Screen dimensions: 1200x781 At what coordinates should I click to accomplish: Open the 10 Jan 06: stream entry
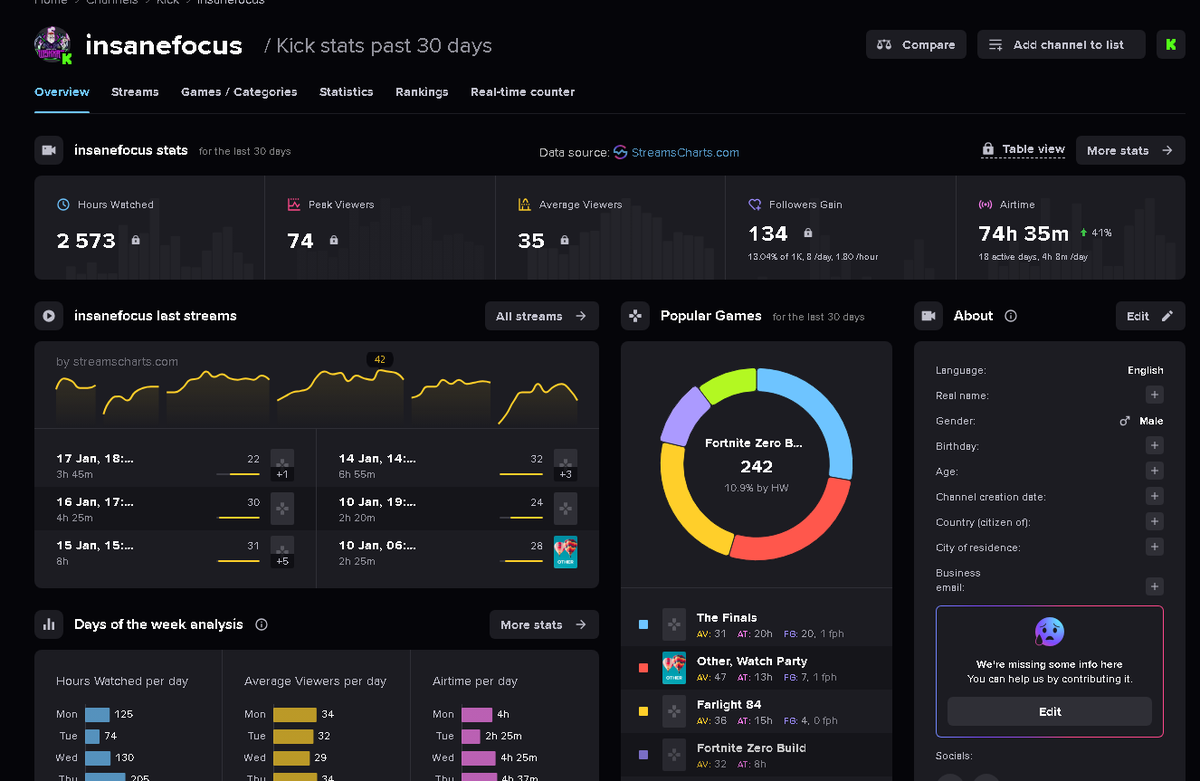point(457,553)
